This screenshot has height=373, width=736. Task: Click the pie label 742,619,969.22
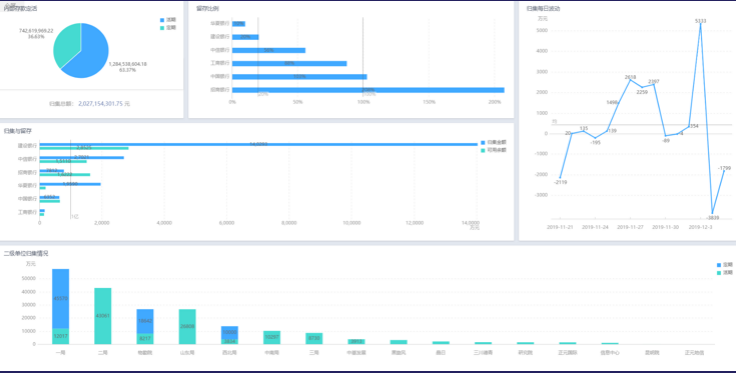click(36, 30)
